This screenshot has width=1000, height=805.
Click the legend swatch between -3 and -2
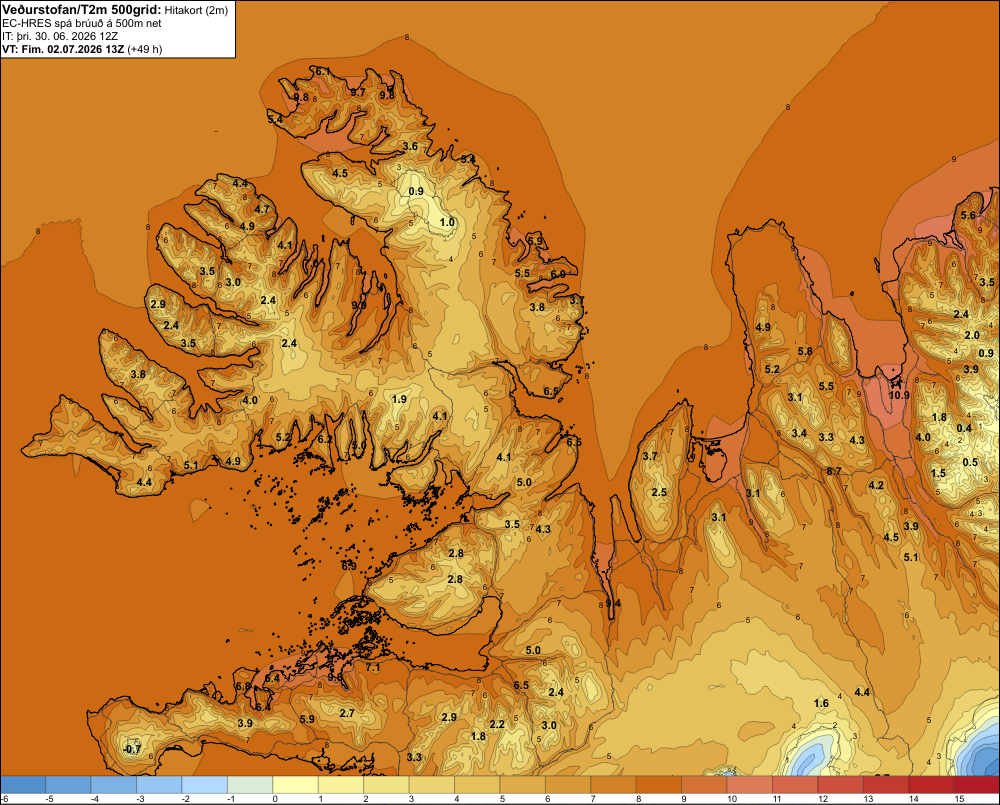tap(159, 785)
